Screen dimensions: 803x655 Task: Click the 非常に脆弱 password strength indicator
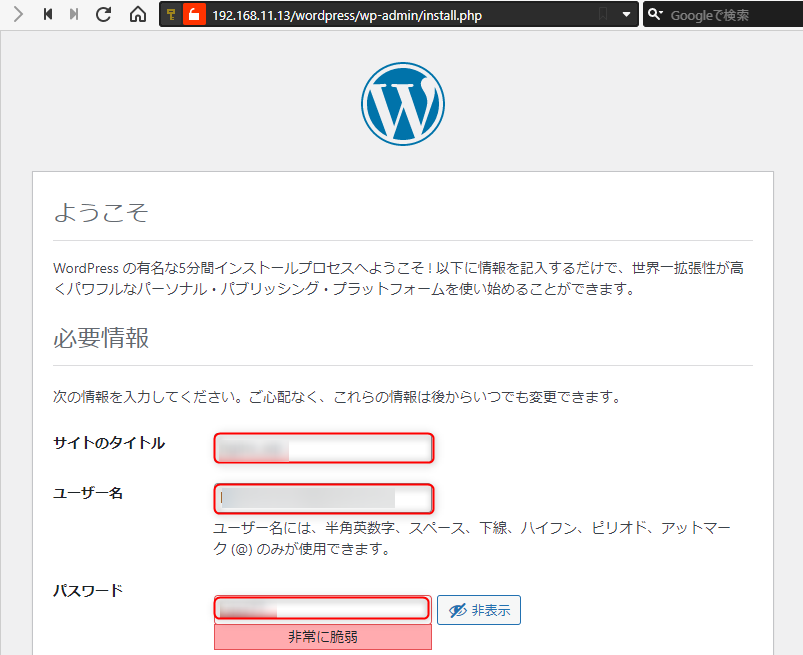322,637
